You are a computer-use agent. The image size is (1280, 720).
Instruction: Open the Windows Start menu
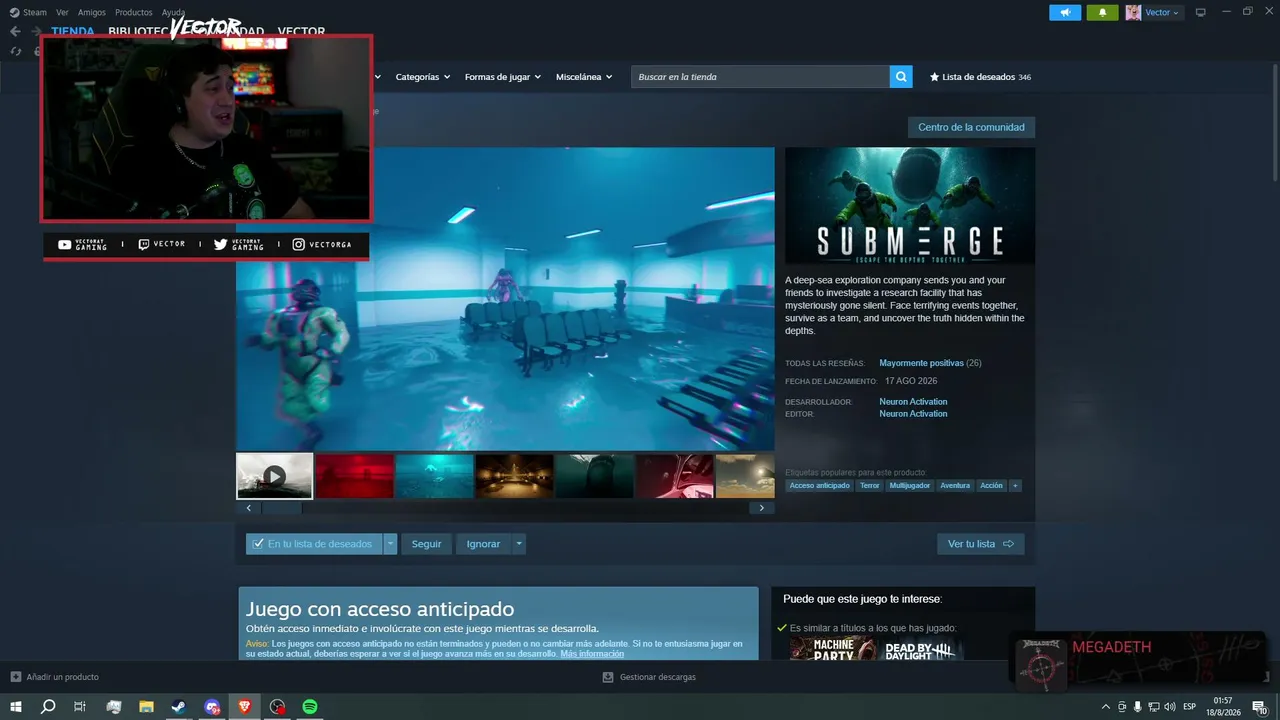point(16,707)
